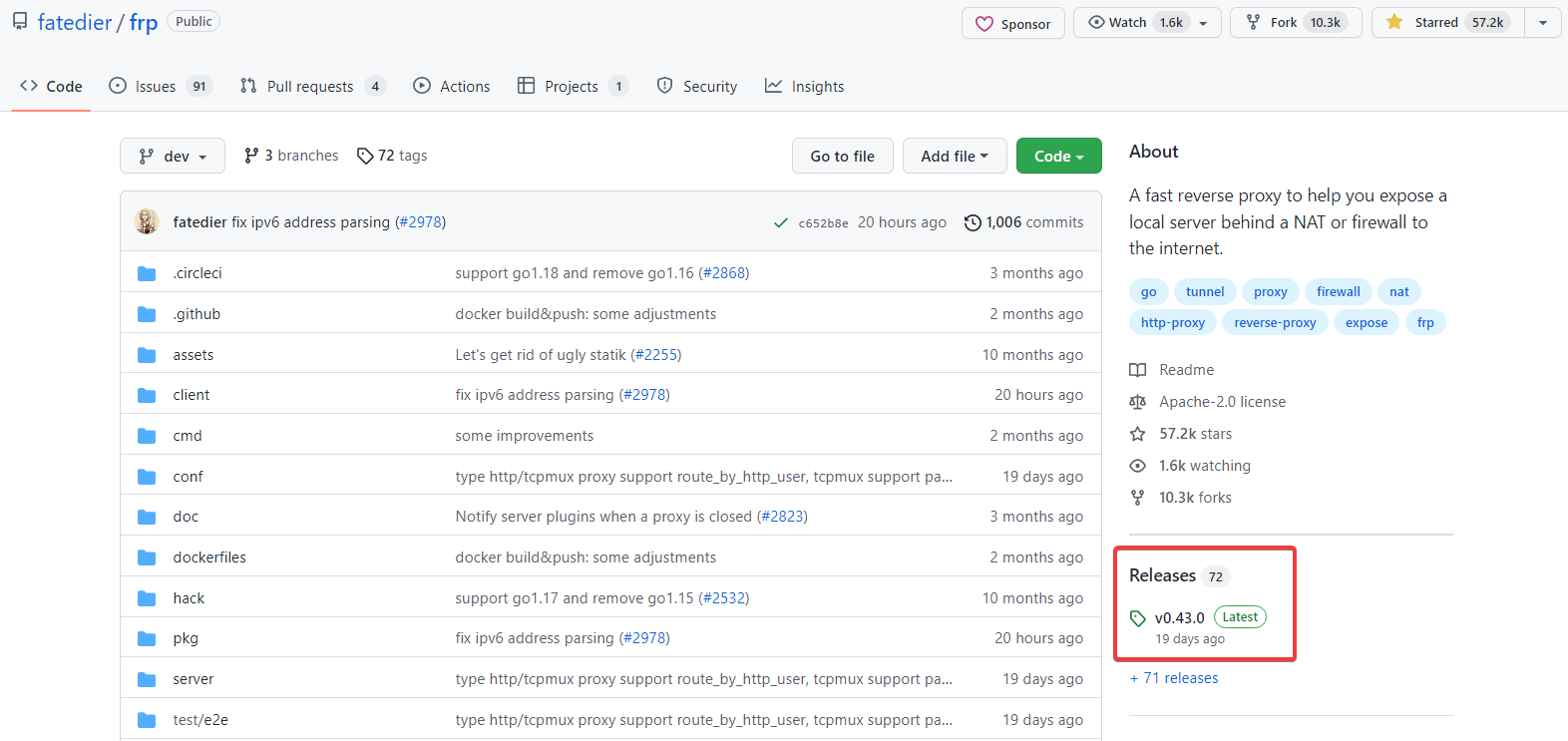Viewport: 1568px width, 741px height.
Task: Select the 'proxy' topic tag
Action: click(x=1271, y=292)
